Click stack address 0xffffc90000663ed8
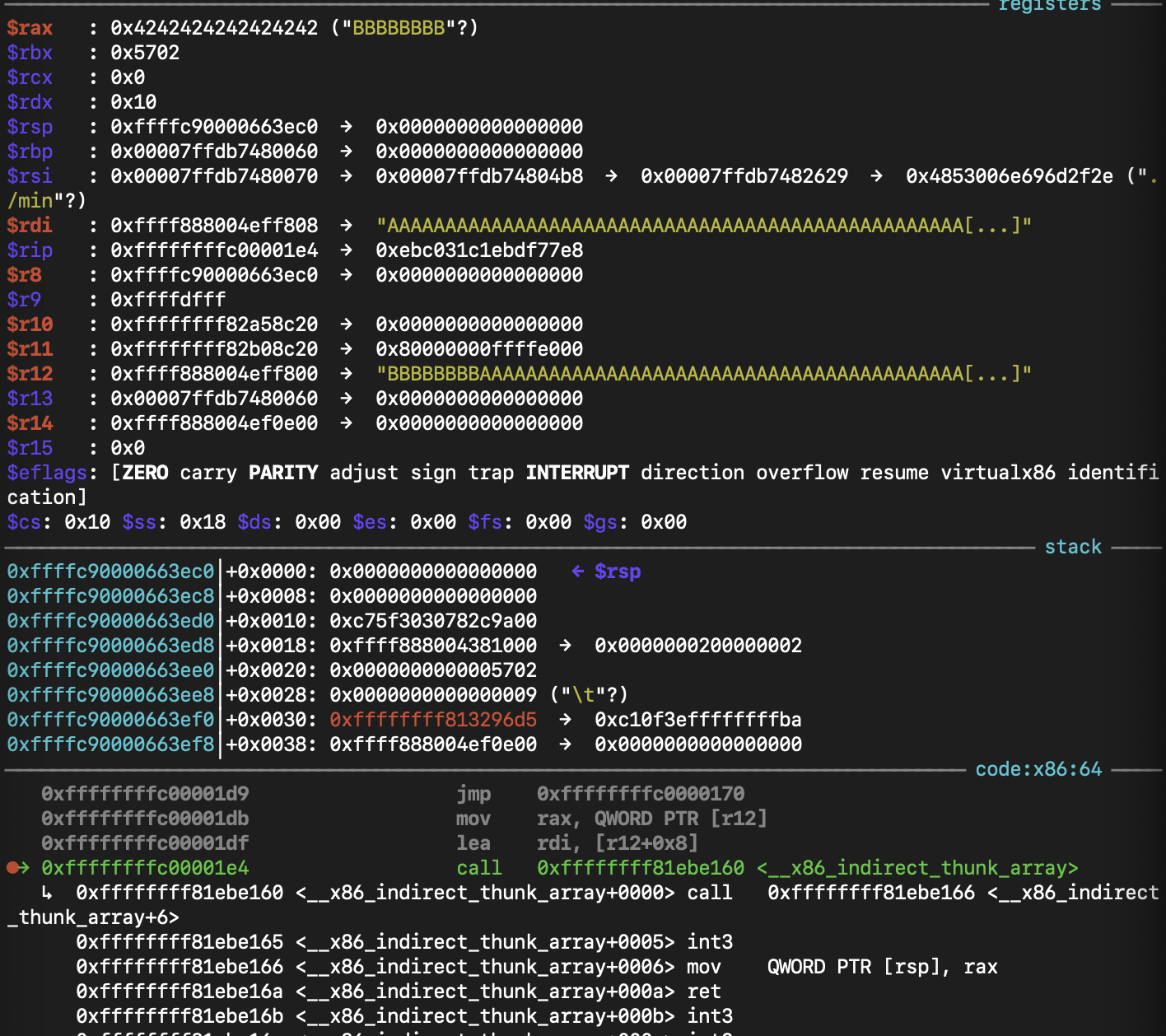Screen dimensions: 1166x1036 [x=110, y=645]
